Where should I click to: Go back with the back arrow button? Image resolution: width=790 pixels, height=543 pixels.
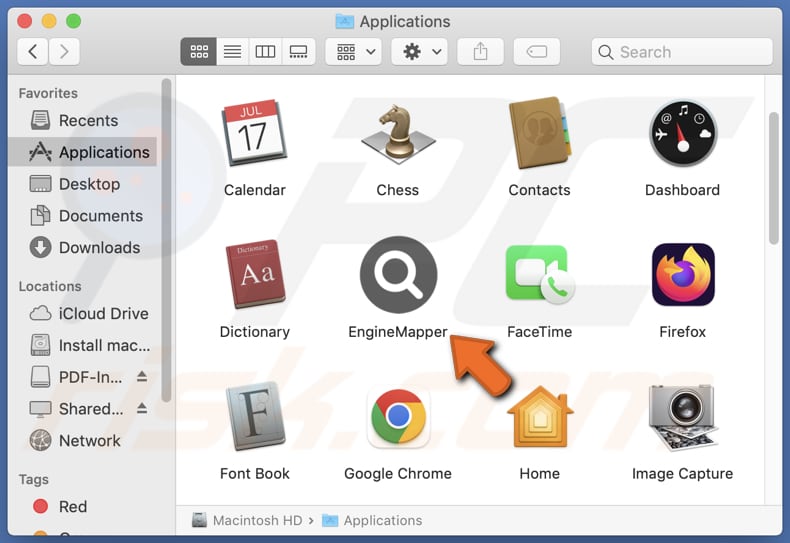tap(33, 52)
